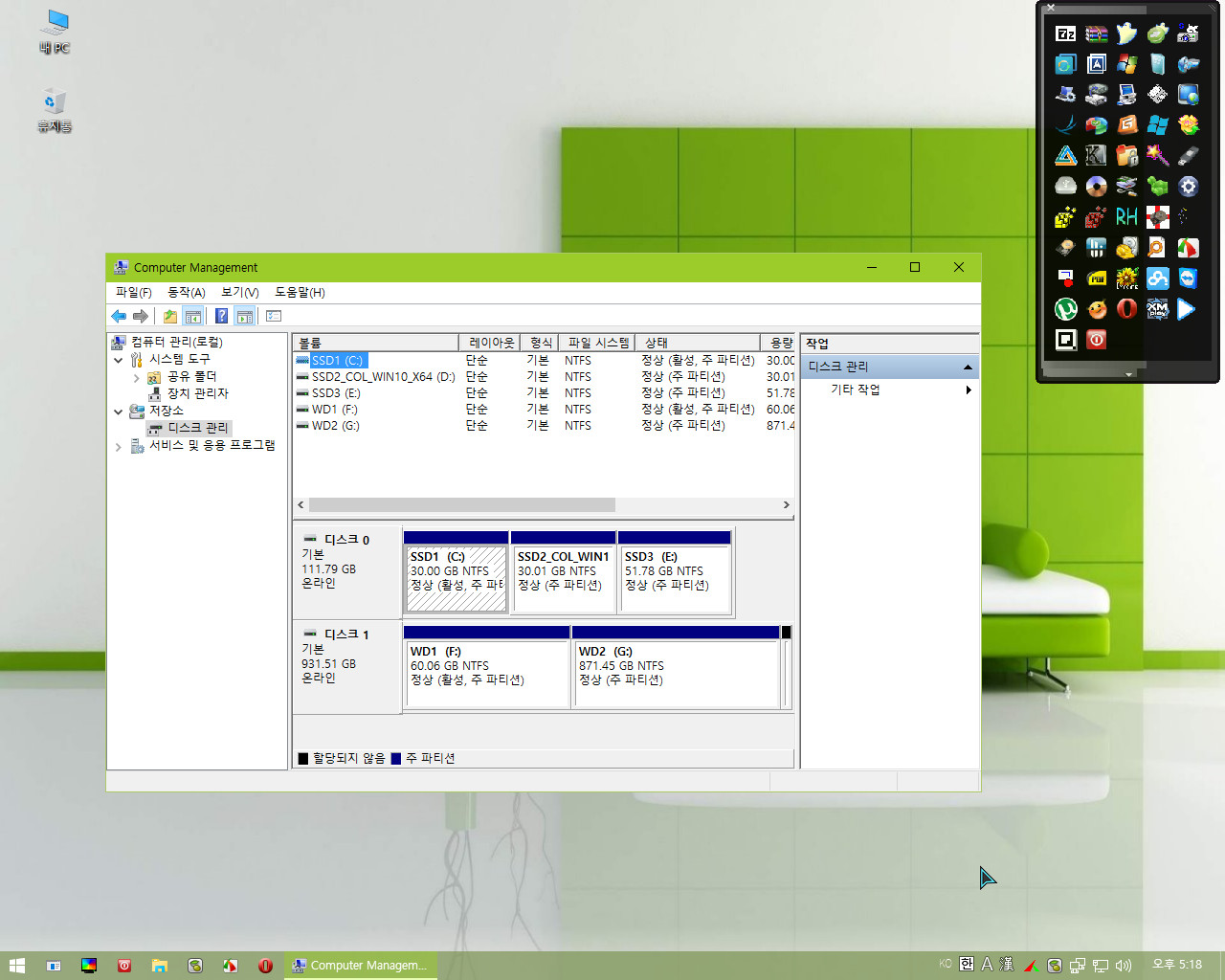The image size is (1225, 980).
Task: Click the volume list horizontal scrollbar thumb
Action: click(462, 504)
